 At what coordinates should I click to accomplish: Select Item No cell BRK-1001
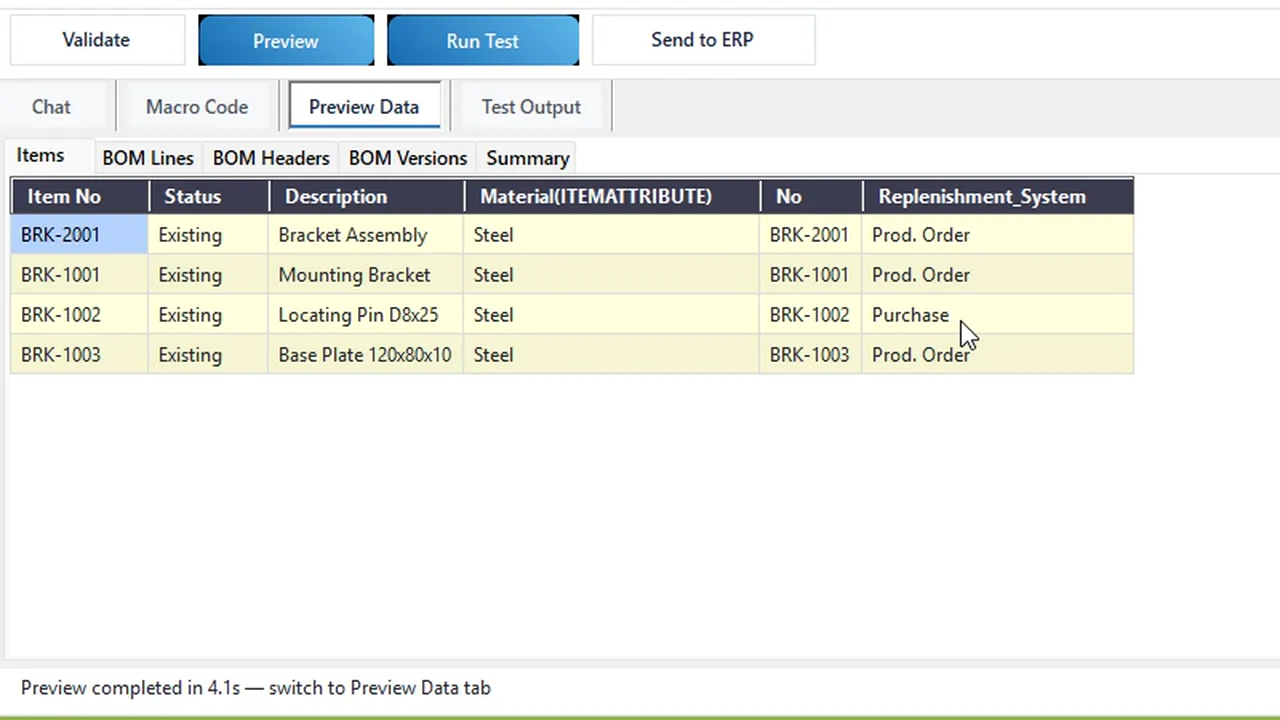pyautogui.click(x=80, y=275)
